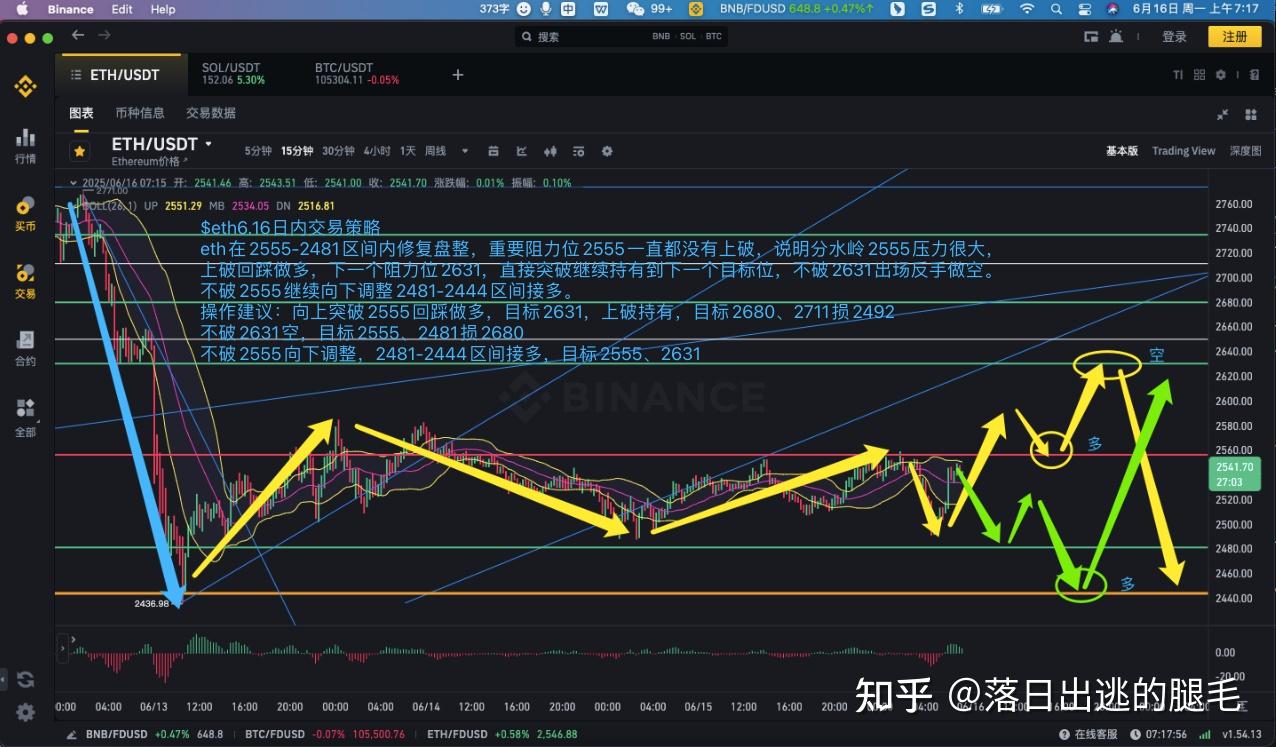This screenshot has width=1276, height=747.
Task: Click the 注册 register button
Action: pyautogui.click(x=1235, y=37)
